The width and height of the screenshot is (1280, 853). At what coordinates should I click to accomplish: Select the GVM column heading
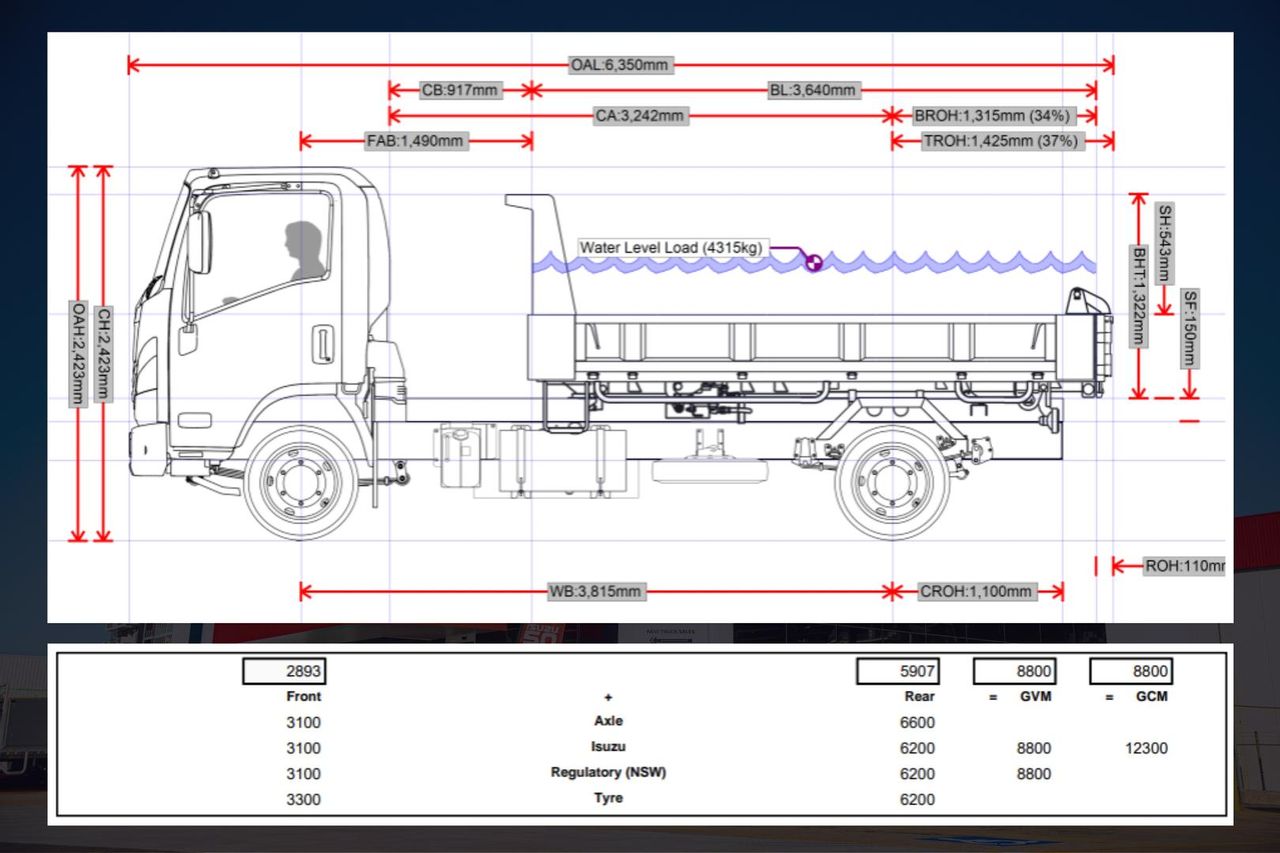click(1035, 696)
